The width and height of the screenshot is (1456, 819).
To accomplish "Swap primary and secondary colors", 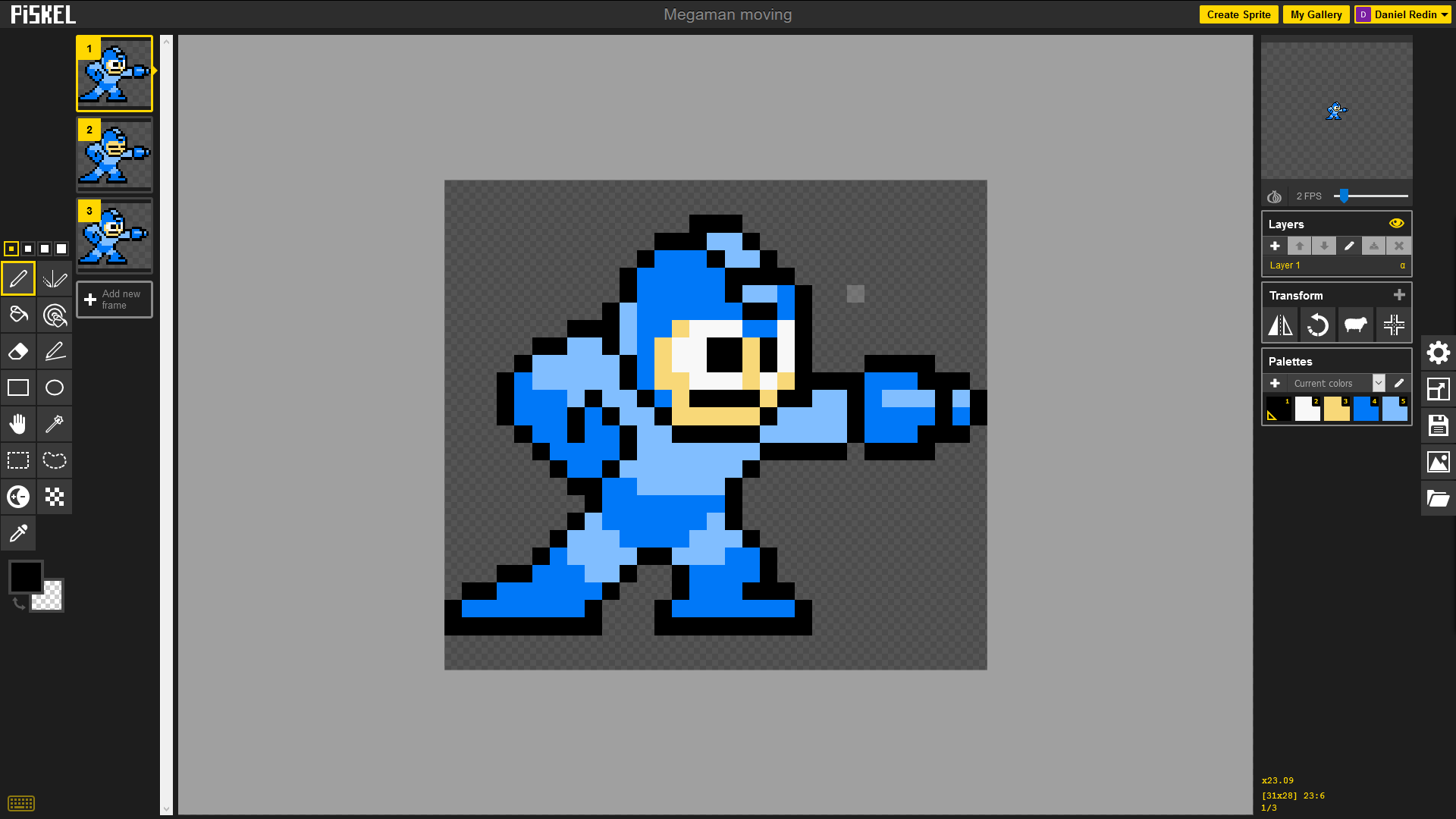I will point(19,604).
